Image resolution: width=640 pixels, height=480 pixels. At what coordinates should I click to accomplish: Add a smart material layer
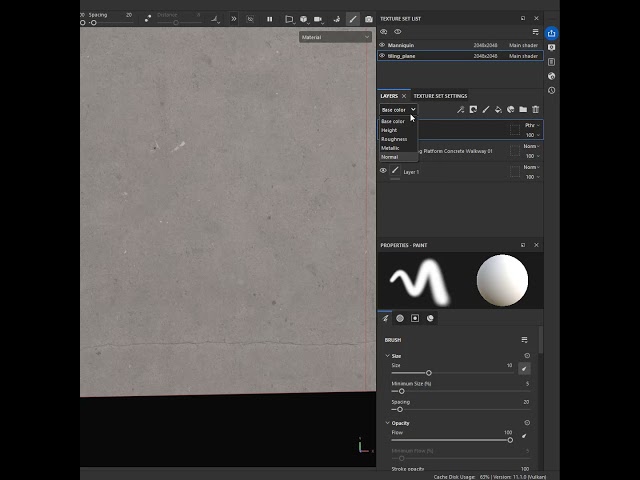[511, 109]
